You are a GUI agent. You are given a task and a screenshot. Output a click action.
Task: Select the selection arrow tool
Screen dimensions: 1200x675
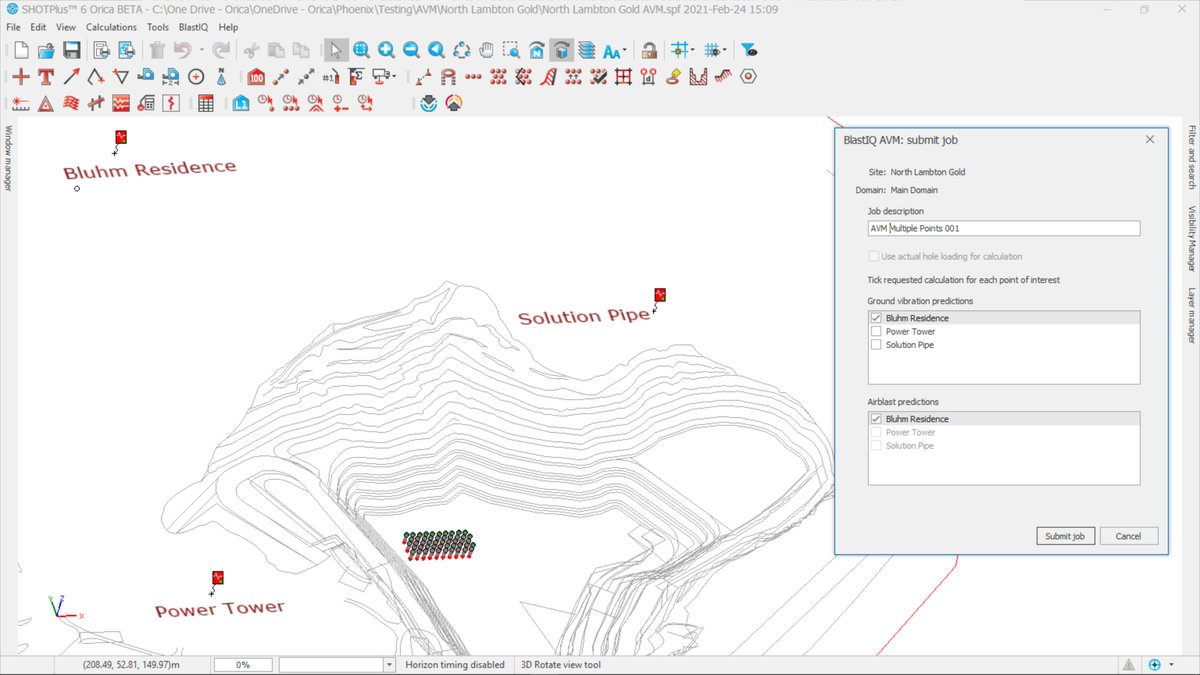(x=336, y=49)
